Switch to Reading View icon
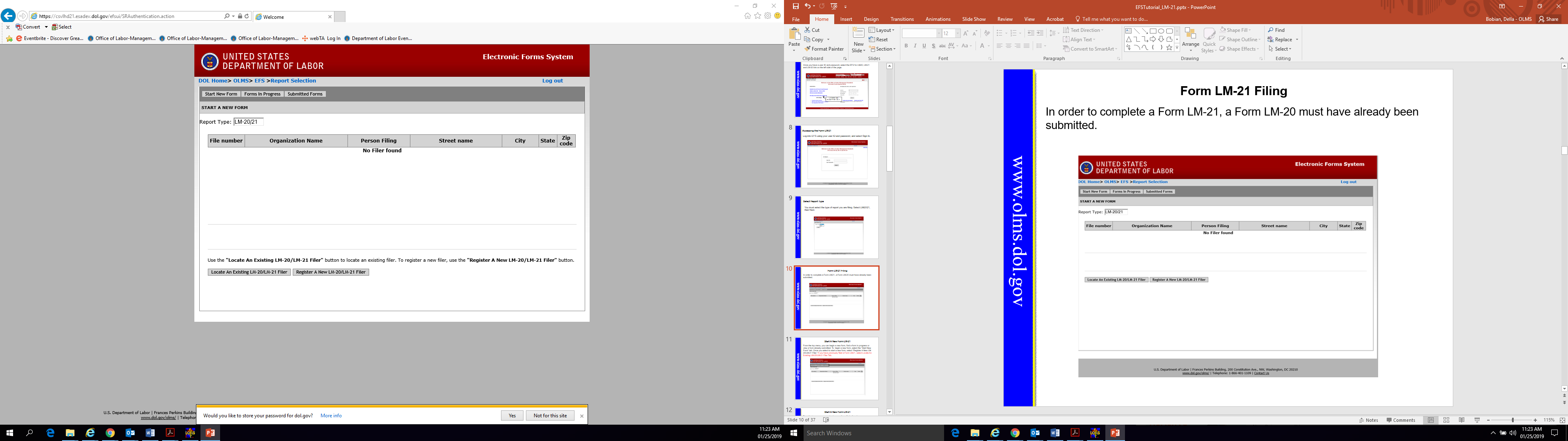The image size is (1568, 441). [1461, 420]
